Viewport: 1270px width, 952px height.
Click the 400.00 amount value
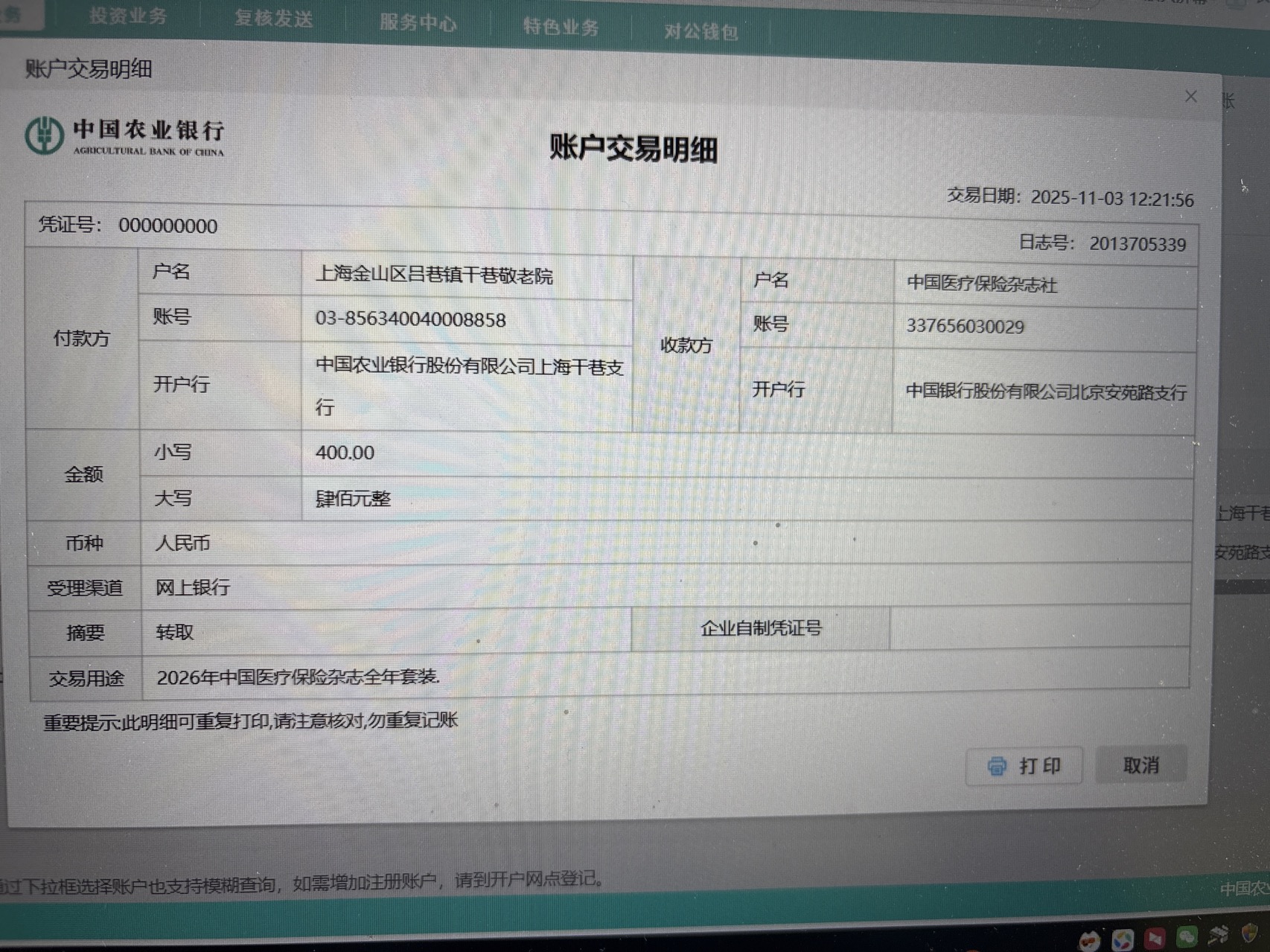(x=345, y=453)
